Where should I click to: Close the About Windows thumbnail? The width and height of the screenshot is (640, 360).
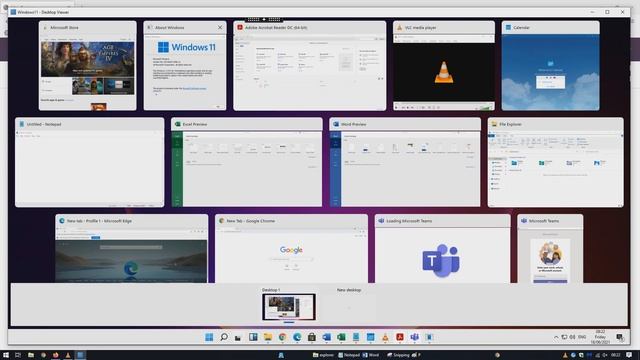tap(220, 27)
